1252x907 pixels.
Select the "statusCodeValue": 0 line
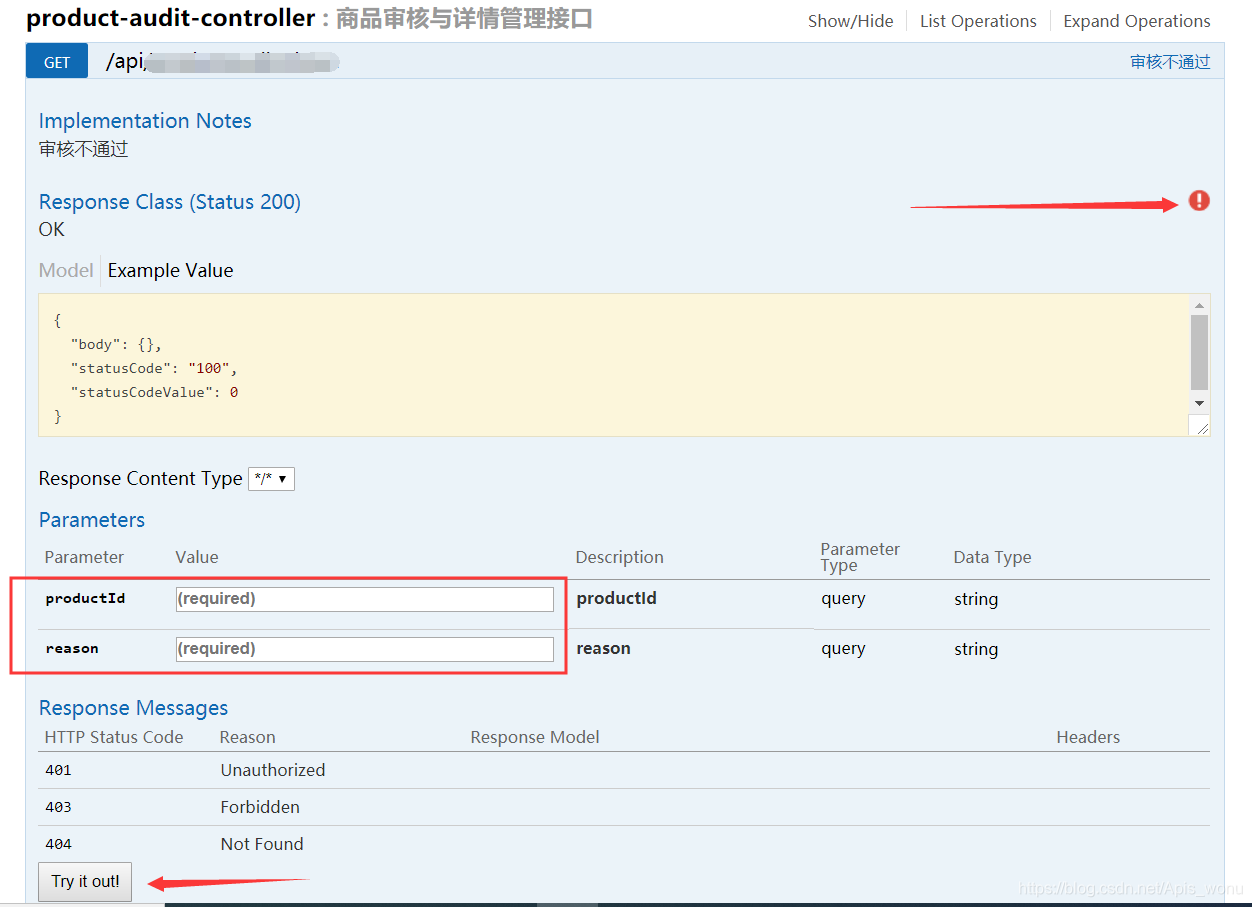[x=153, y=392]
